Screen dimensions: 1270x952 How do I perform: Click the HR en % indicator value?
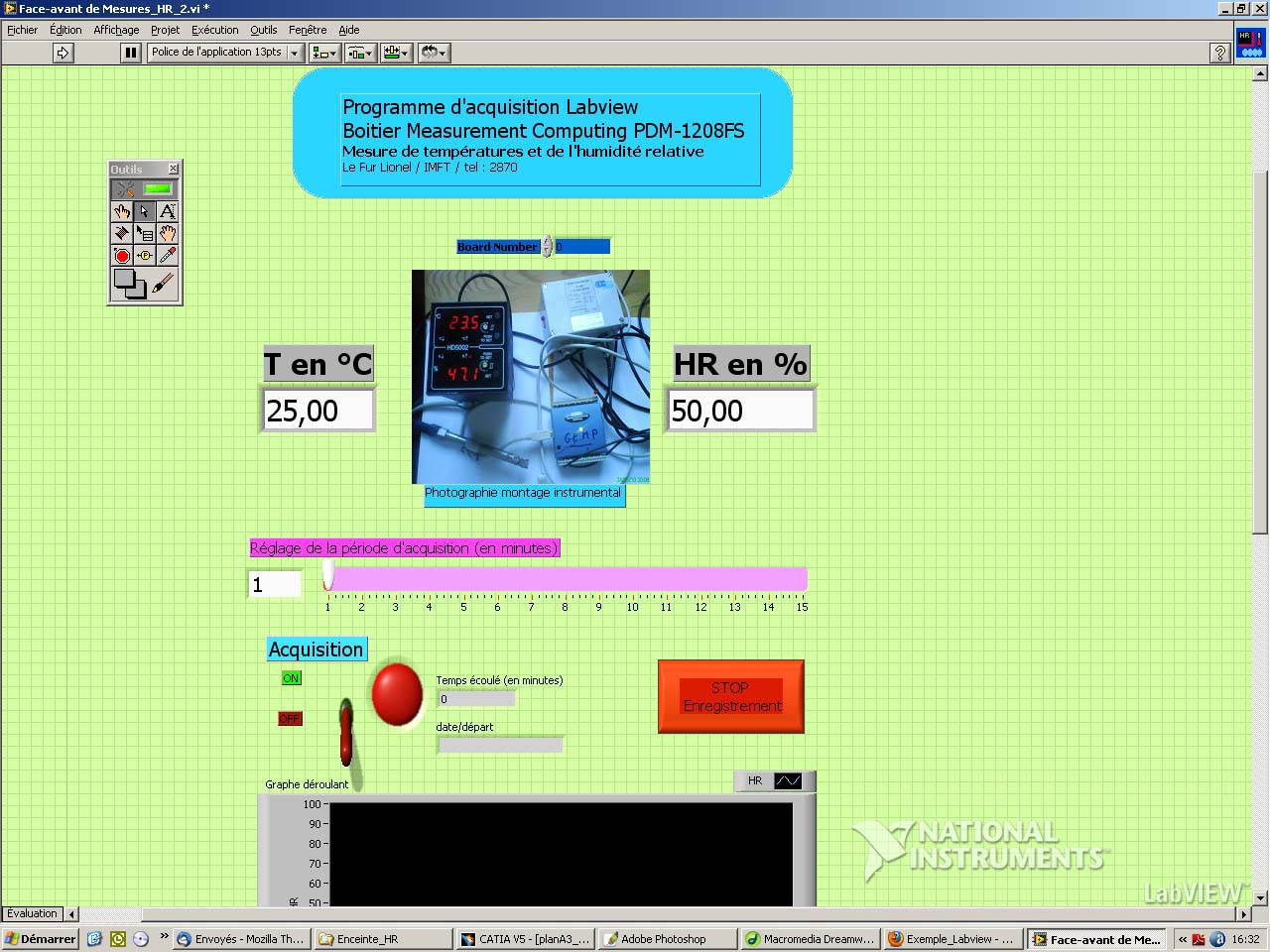coord(740,411)
